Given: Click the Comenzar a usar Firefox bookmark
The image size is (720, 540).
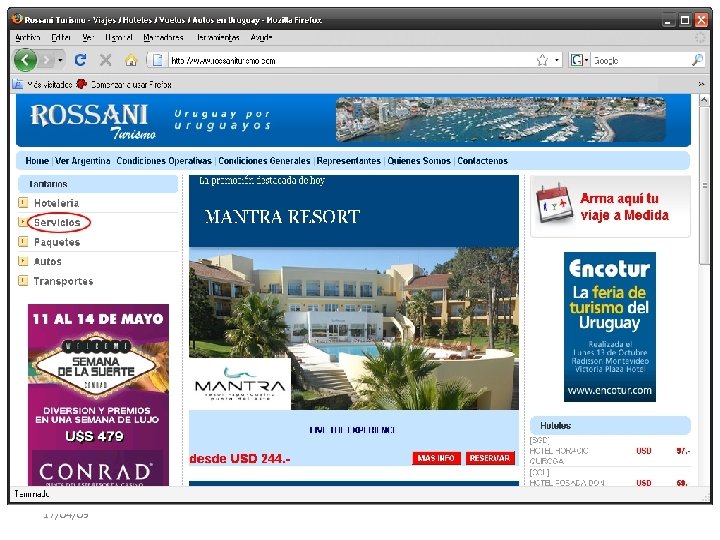Looking at the screenshot, I should (124, 84).
